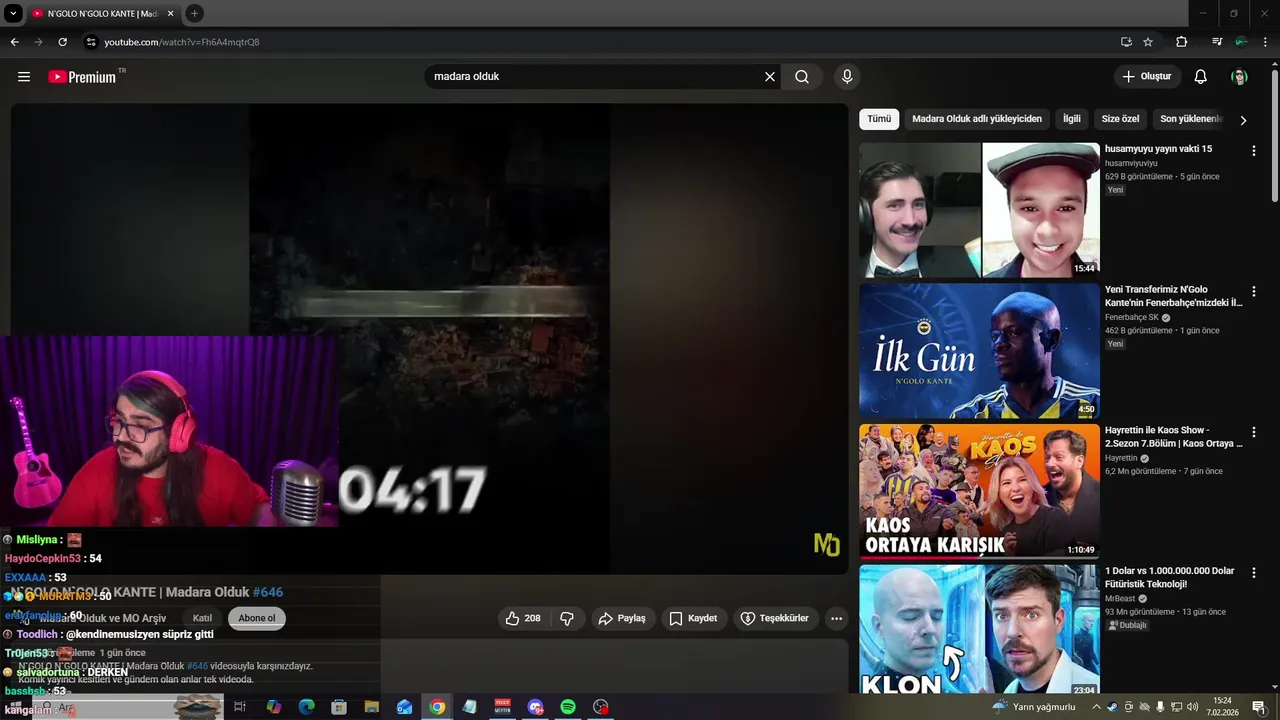The image size is (1280, 720).
Task: Start voice search with microphone icon
Action: pyautogui.click(x=847, y=77)
